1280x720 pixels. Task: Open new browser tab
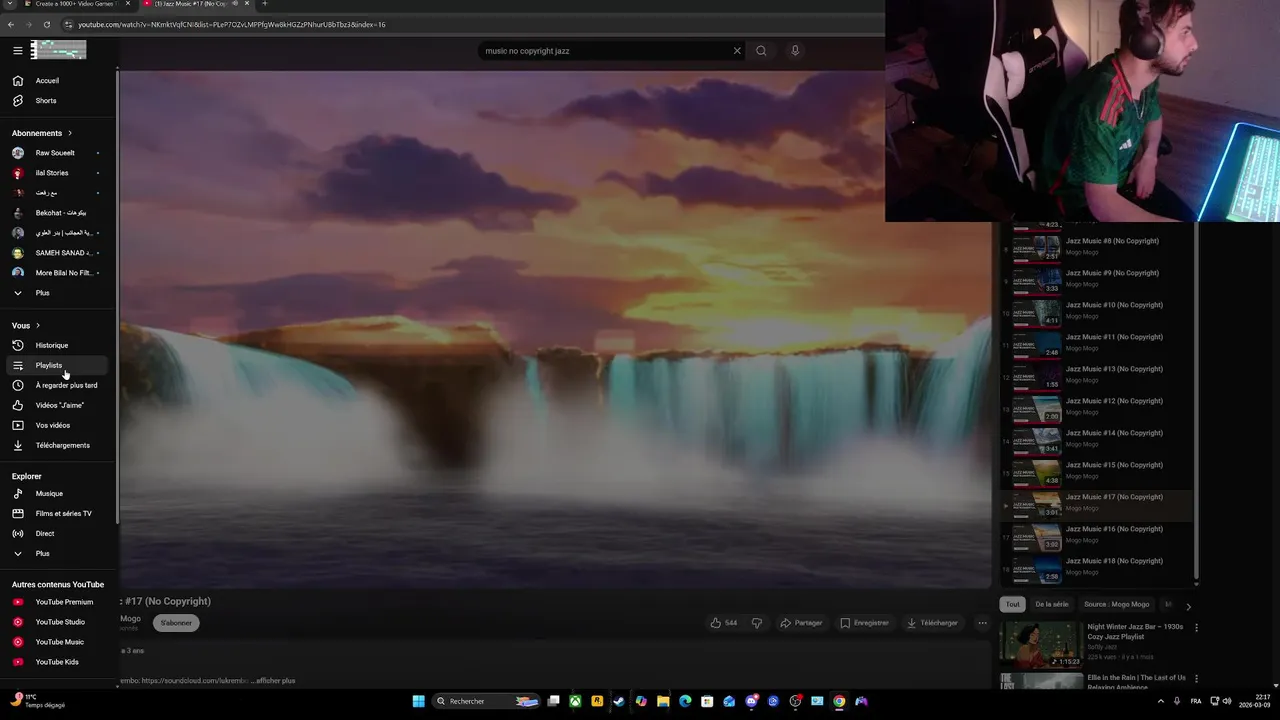[x=264, y=4]
